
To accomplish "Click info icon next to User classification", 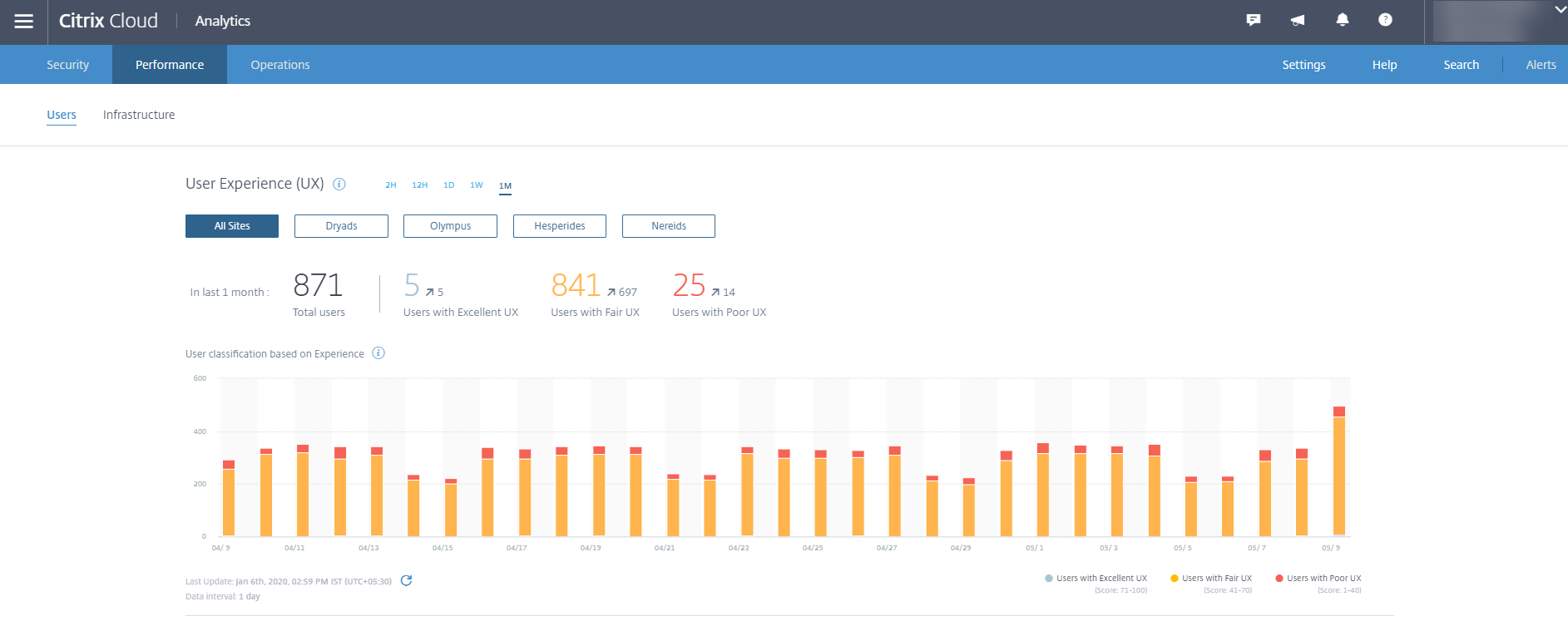I will tap(378, 353).
